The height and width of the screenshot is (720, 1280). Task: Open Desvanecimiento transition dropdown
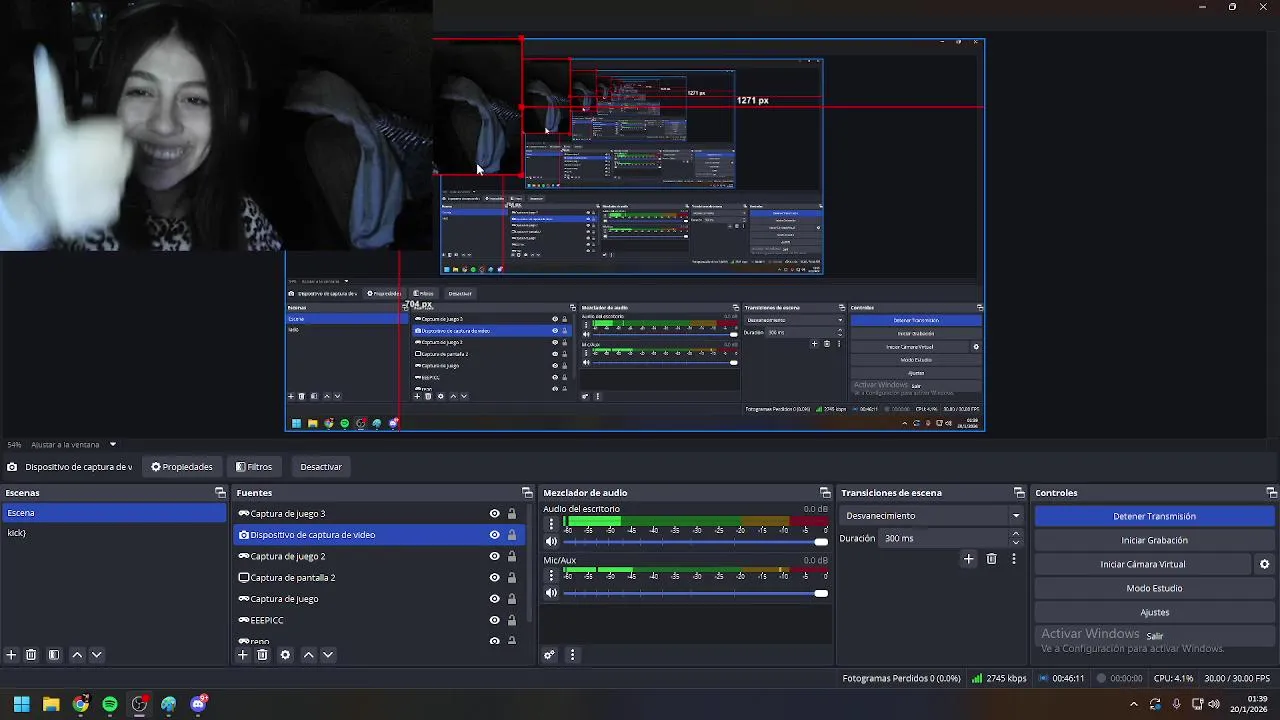pos(932,516)
